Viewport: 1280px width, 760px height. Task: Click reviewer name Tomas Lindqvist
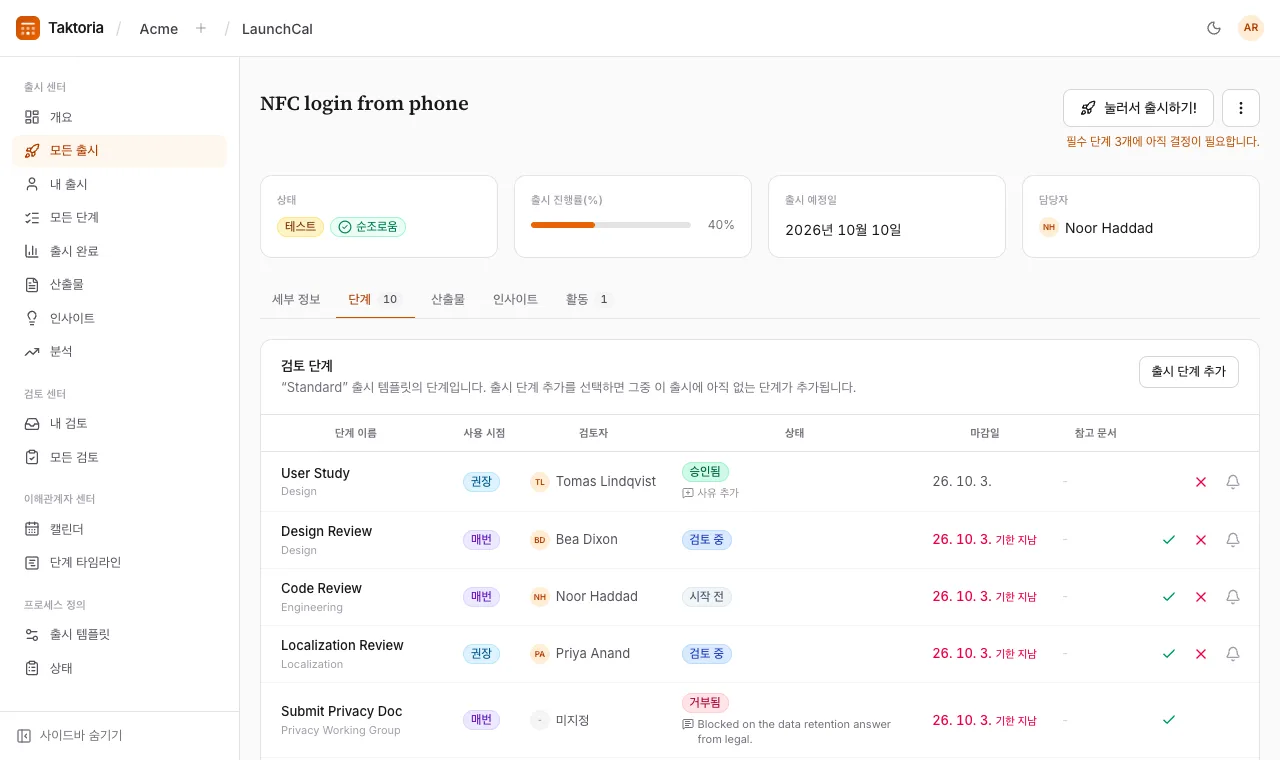coord(606,482)
